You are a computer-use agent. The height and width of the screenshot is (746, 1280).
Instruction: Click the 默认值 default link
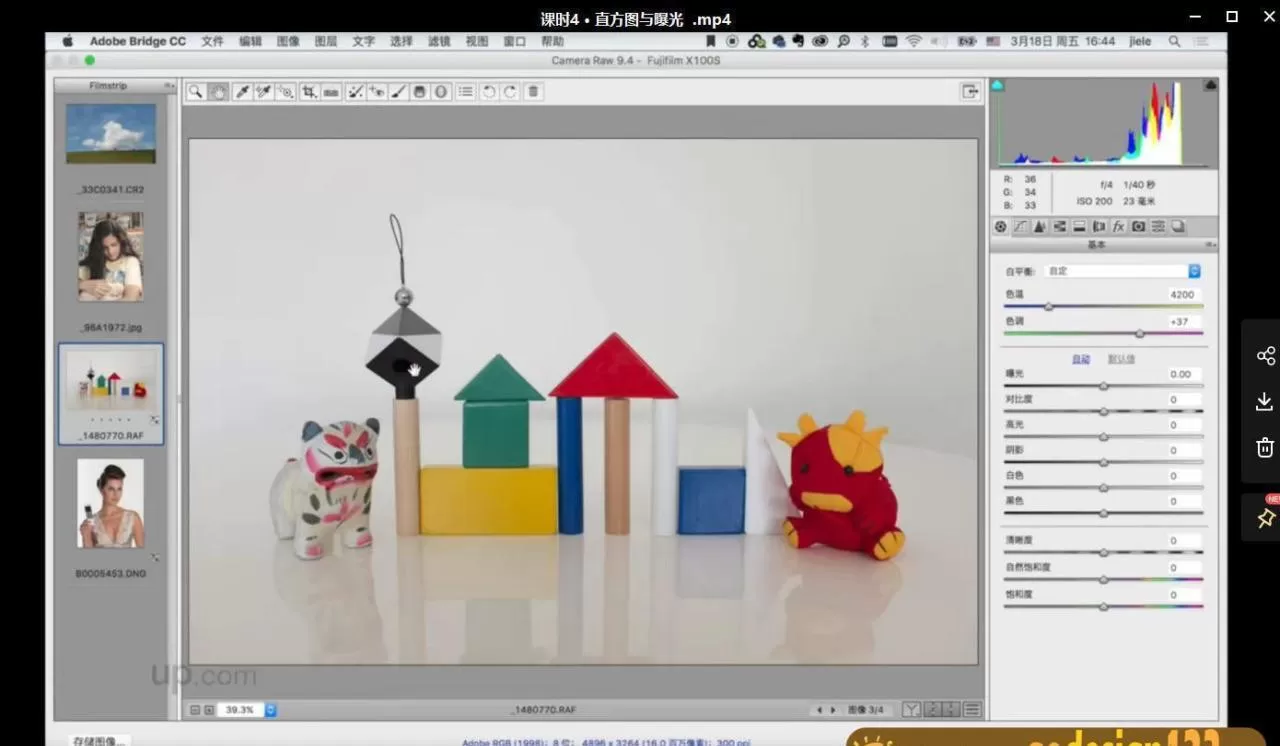pyautogui.click(x=1121, y=359)
